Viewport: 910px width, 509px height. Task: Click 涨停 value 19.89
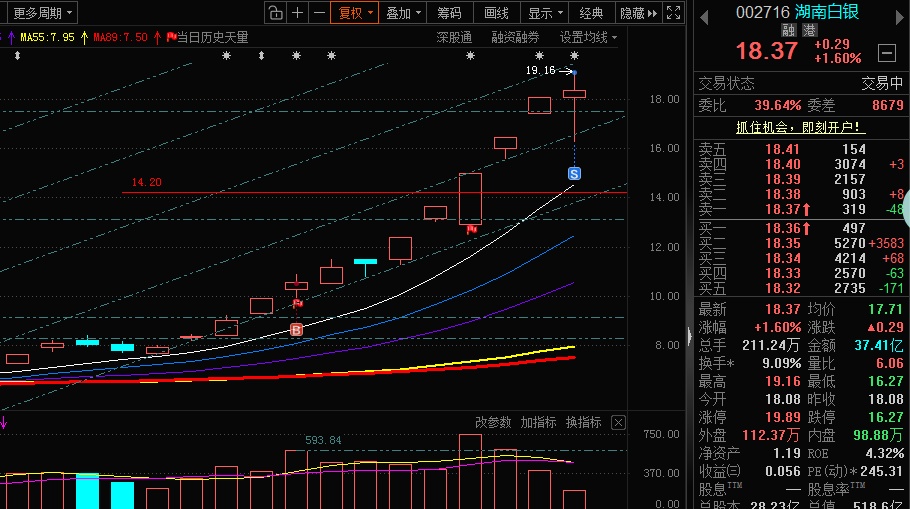coord(783,417)
